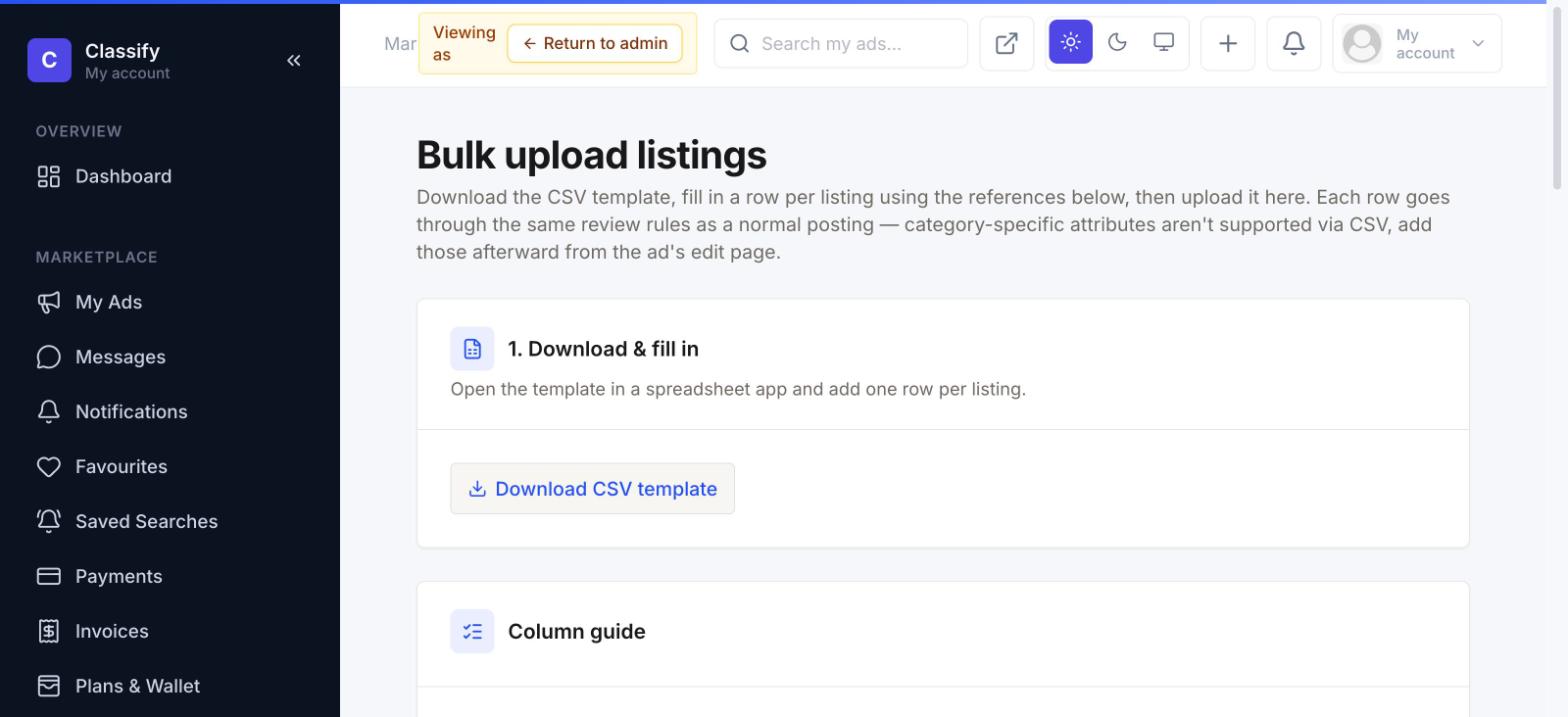Image resolution: width=1568 pixels, height=717 pixels.
Task: Open Dashboard from the sidebar
Action: click(x=170, y=176)
